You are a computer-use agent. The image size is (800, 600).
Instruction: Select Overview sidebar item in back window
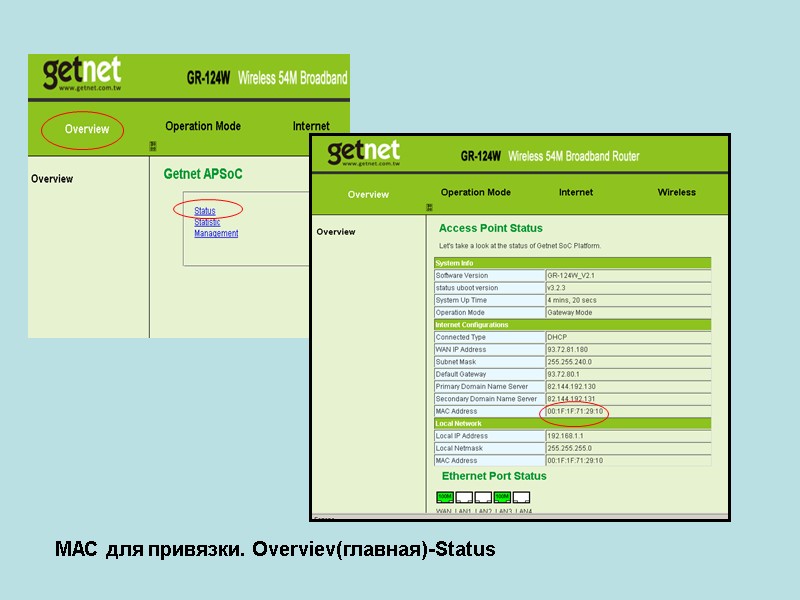pyautogui.click(x=52, y=179)
